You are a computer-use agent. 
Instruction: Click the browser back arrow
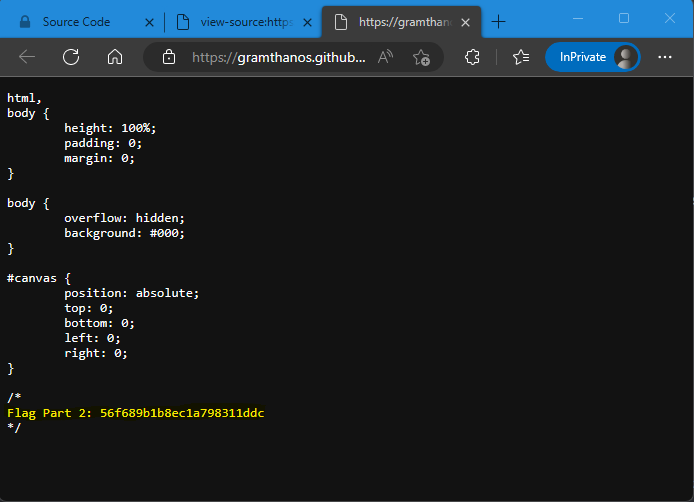[27, 57]
